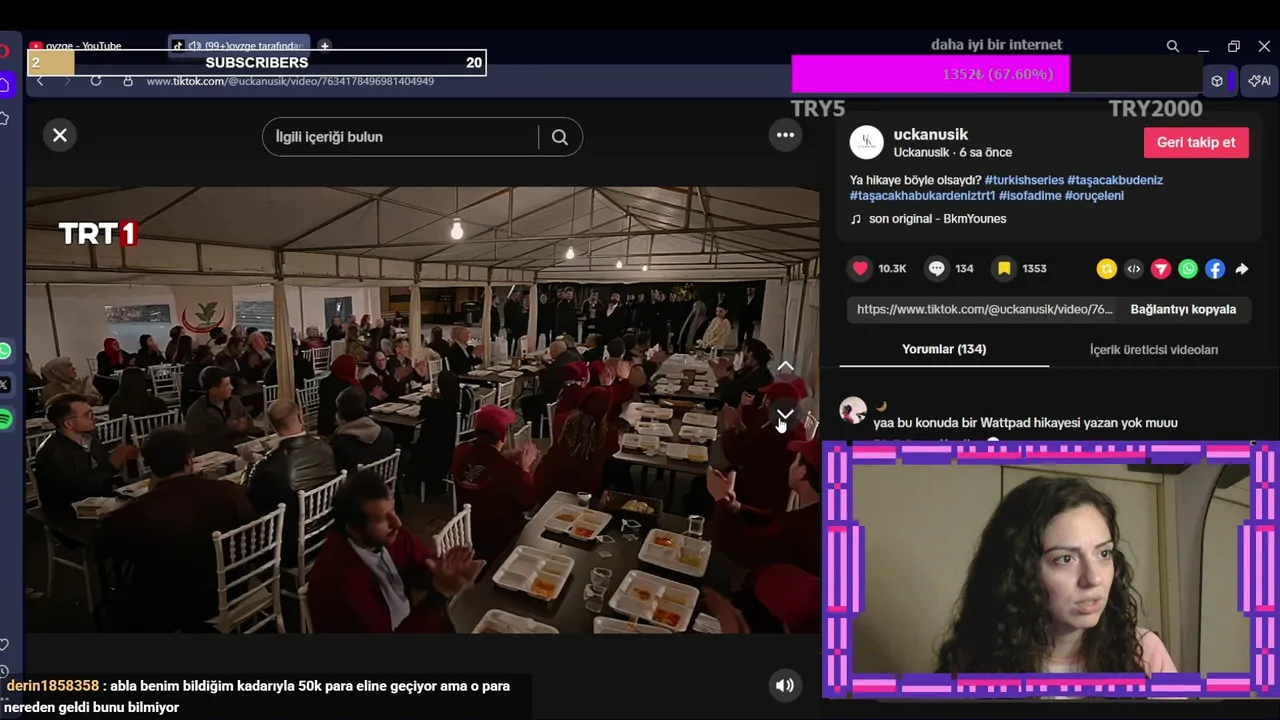This screenshot has height=720, width=1280.
Task: Click the browser back arrow
Action: tap(40, 81)
